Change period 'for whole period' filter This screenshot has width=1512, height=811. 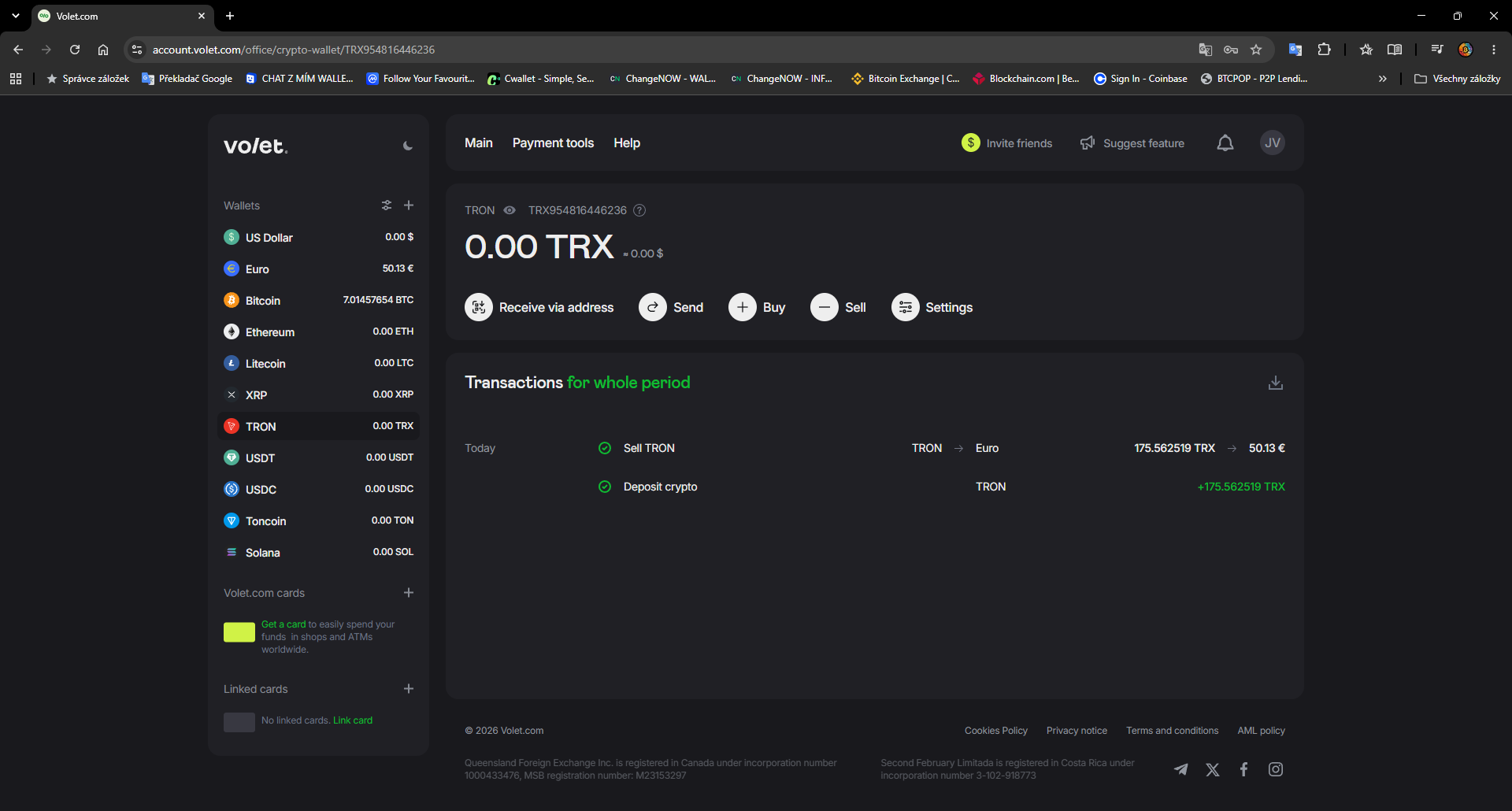(628, 383)
